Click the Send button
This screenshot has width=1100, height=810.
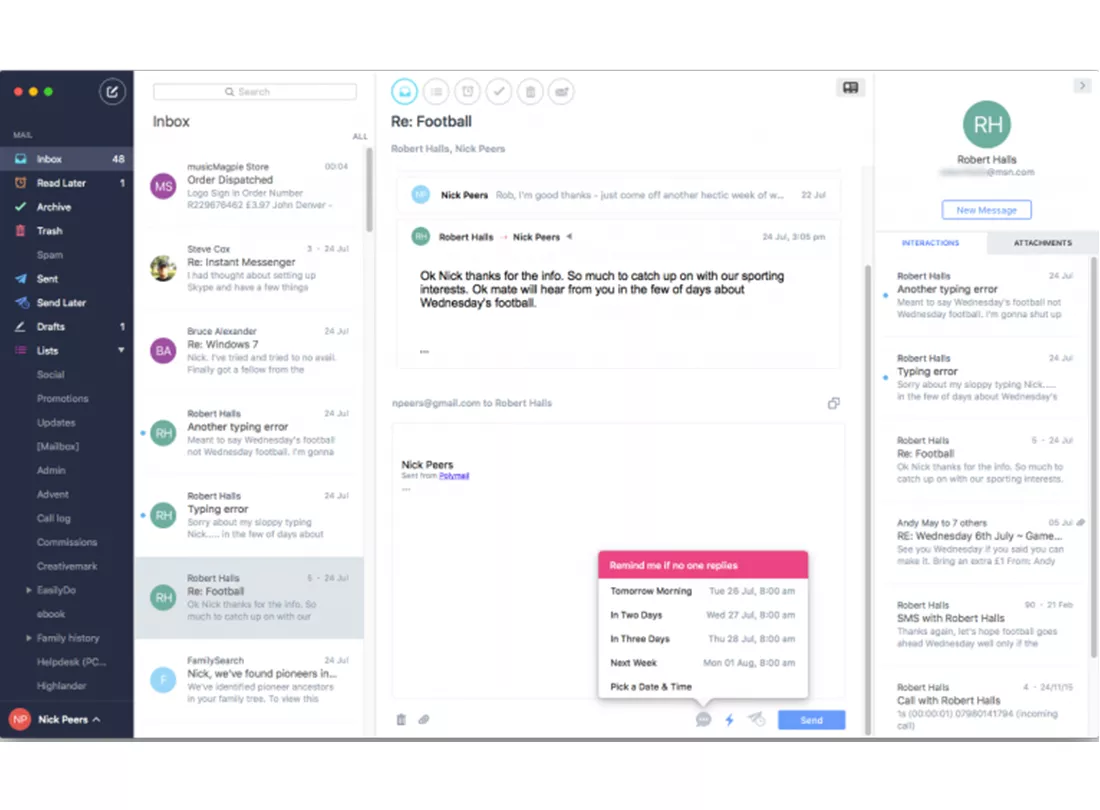(811, 719)
